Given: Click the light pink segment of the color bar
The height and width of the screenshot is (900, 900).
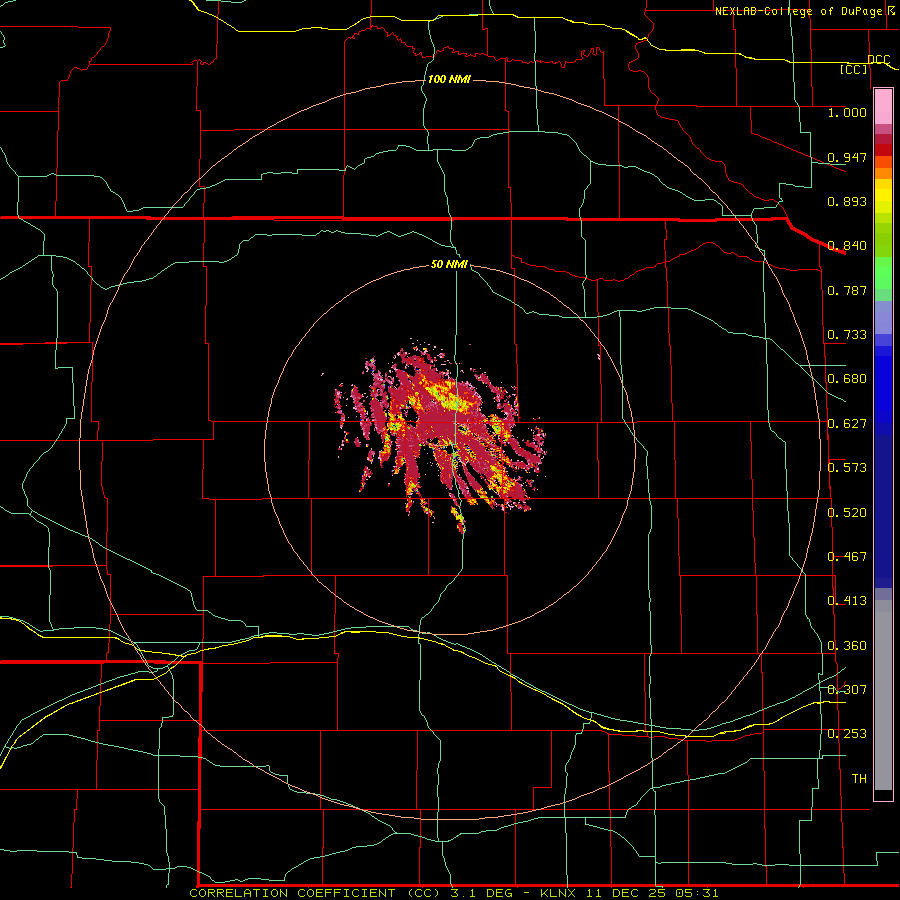Looking at the screenshot, I should (883, 107).
